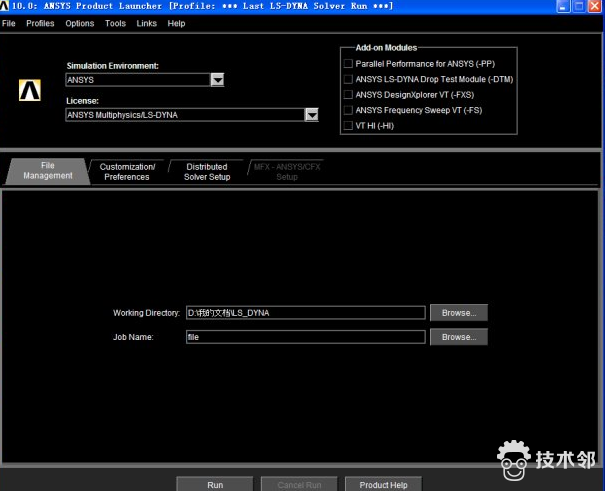Expand the License dropdown list
Image resolution: width=605 pixels, height=491 pixels.
311,115
